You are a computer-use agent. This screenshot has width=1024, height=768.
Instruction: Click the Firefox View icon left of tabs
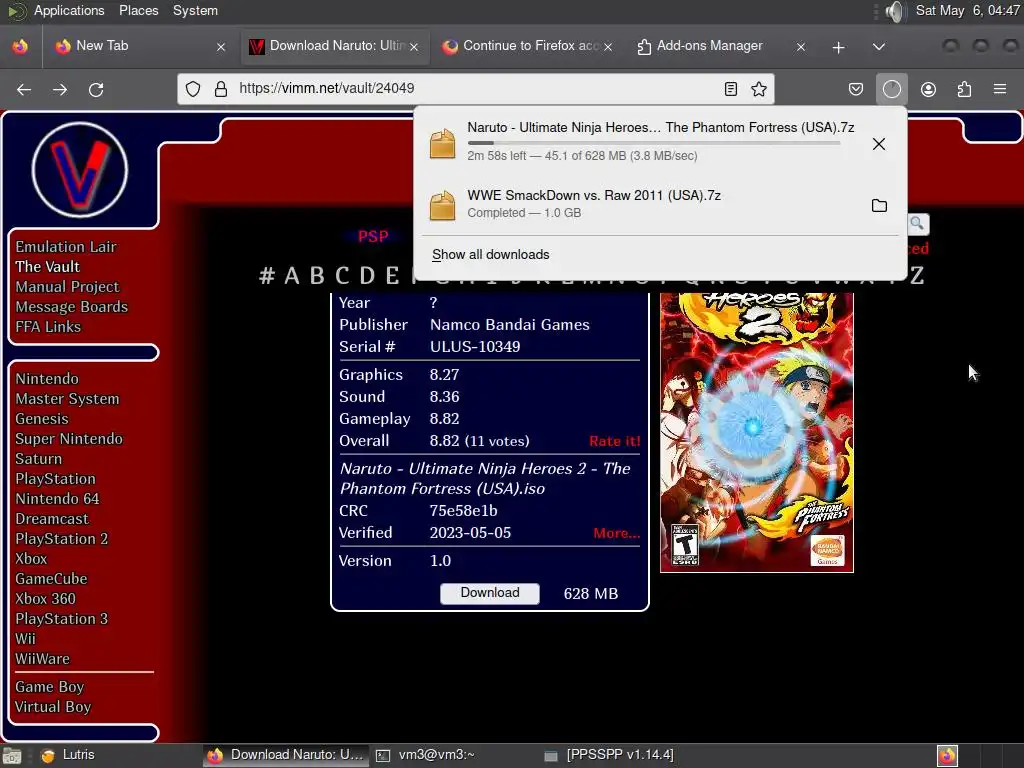[20, 46]
